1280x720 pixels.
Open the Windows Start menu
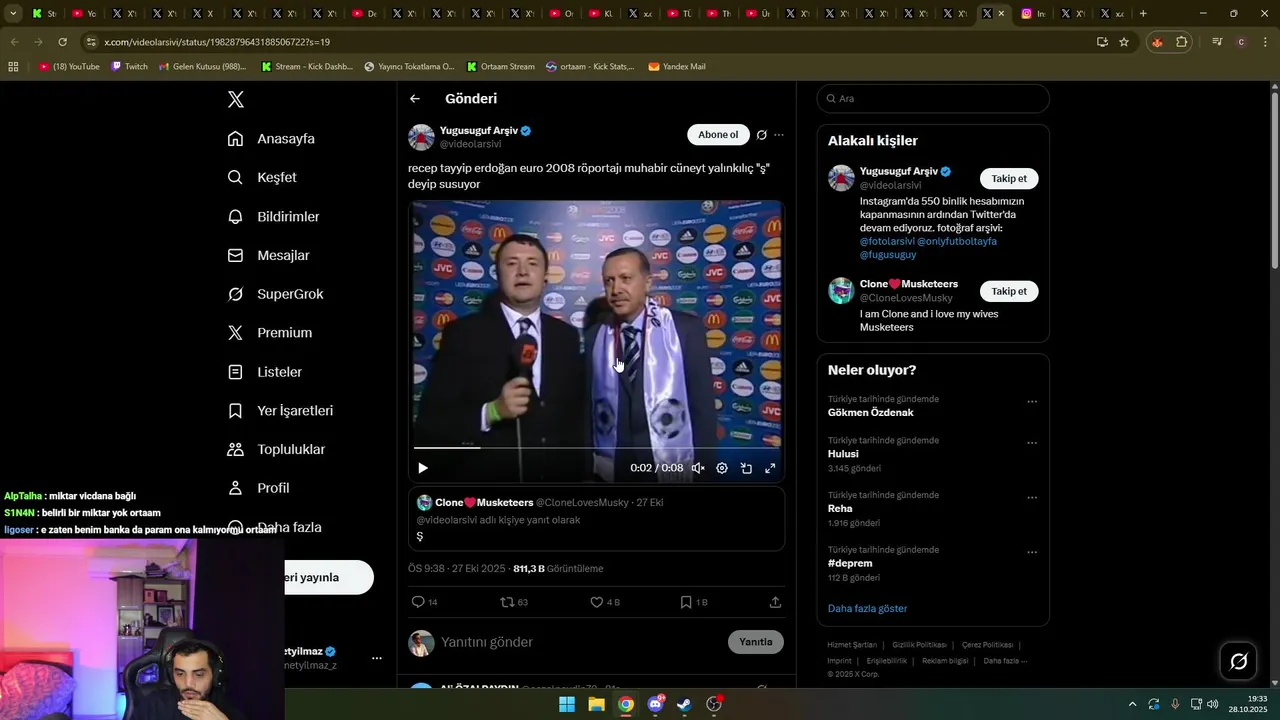[x=567, y=704]
